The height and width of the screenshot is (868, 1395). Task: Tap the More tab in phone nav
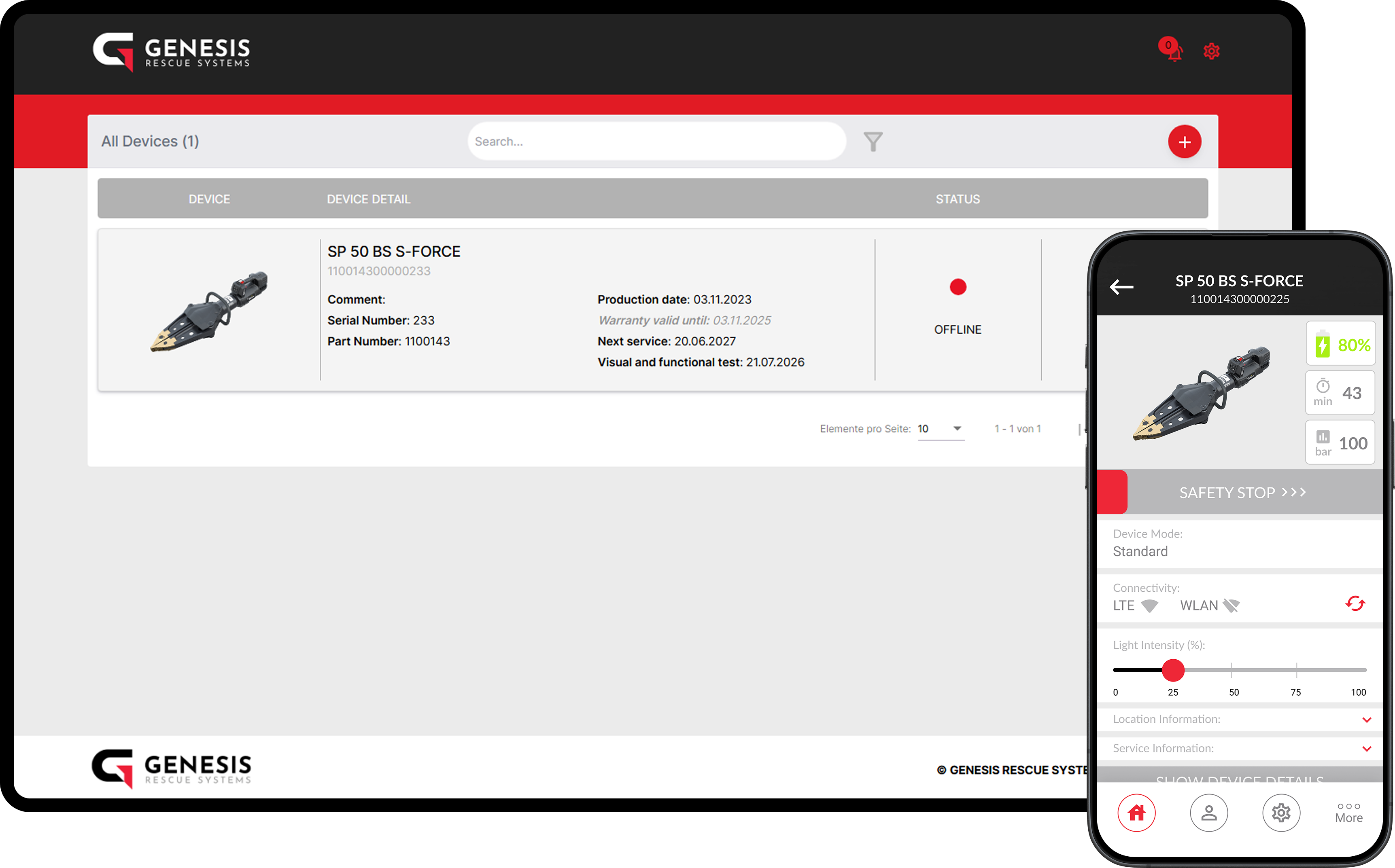point(1348,813)
